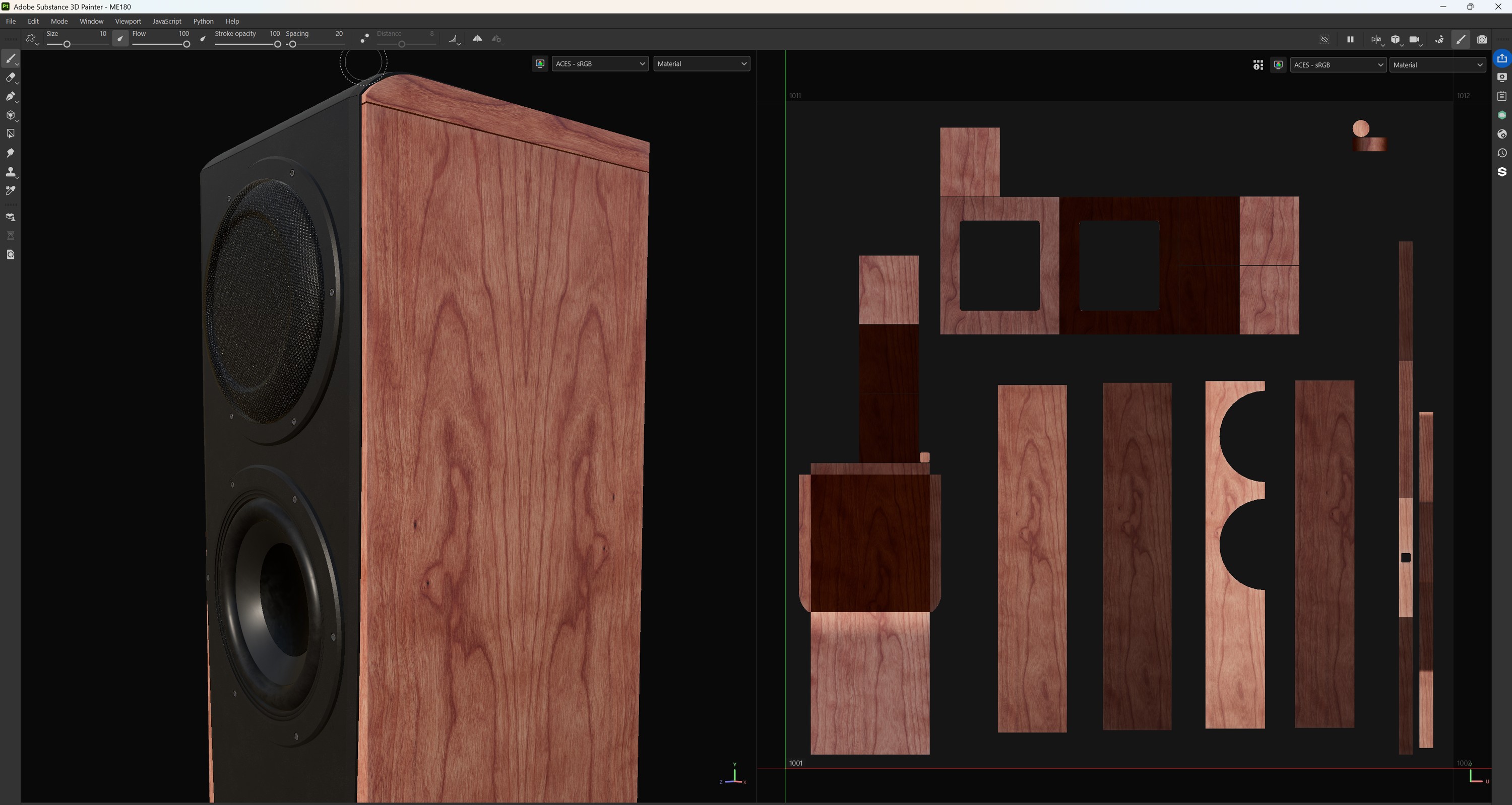Open the Python menu

[204, 21]
